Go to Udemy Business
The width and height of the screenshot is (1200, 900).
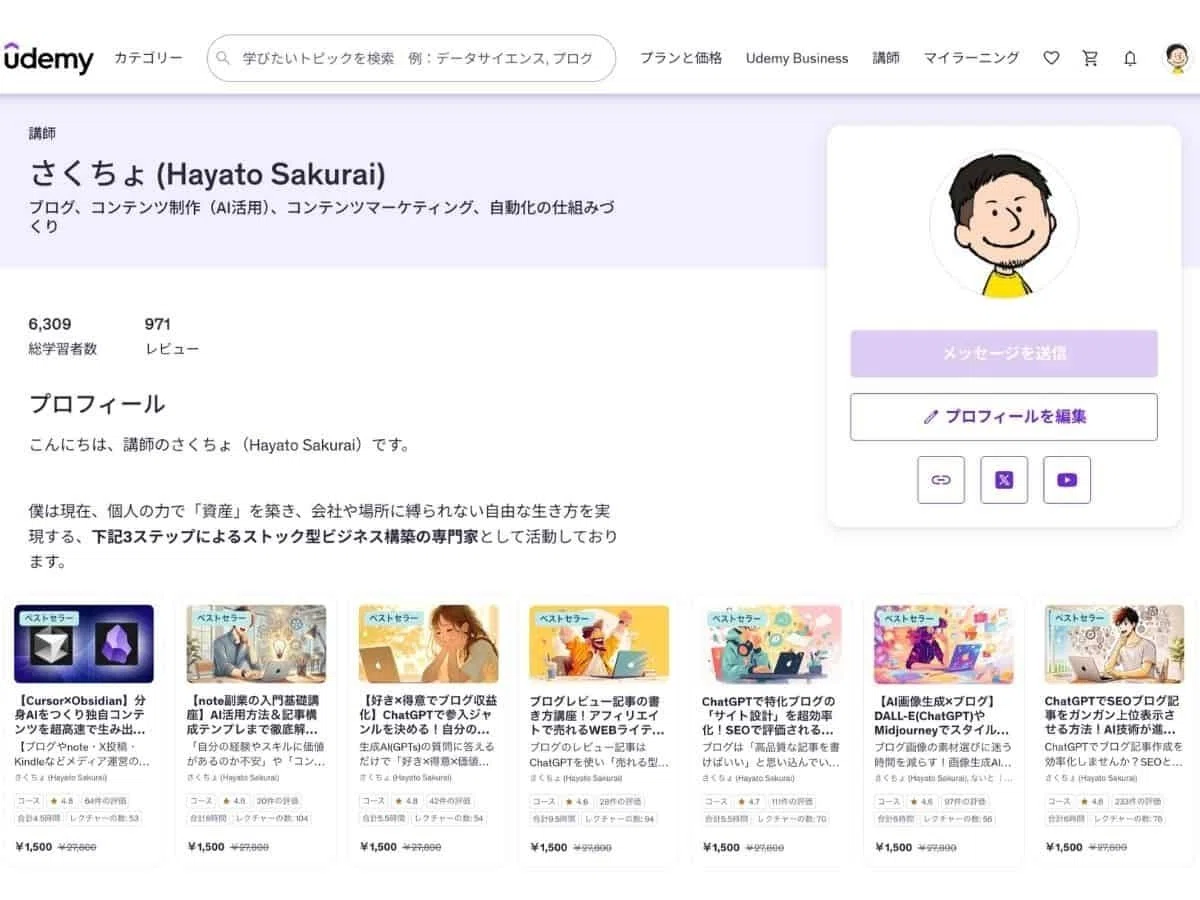797,58
